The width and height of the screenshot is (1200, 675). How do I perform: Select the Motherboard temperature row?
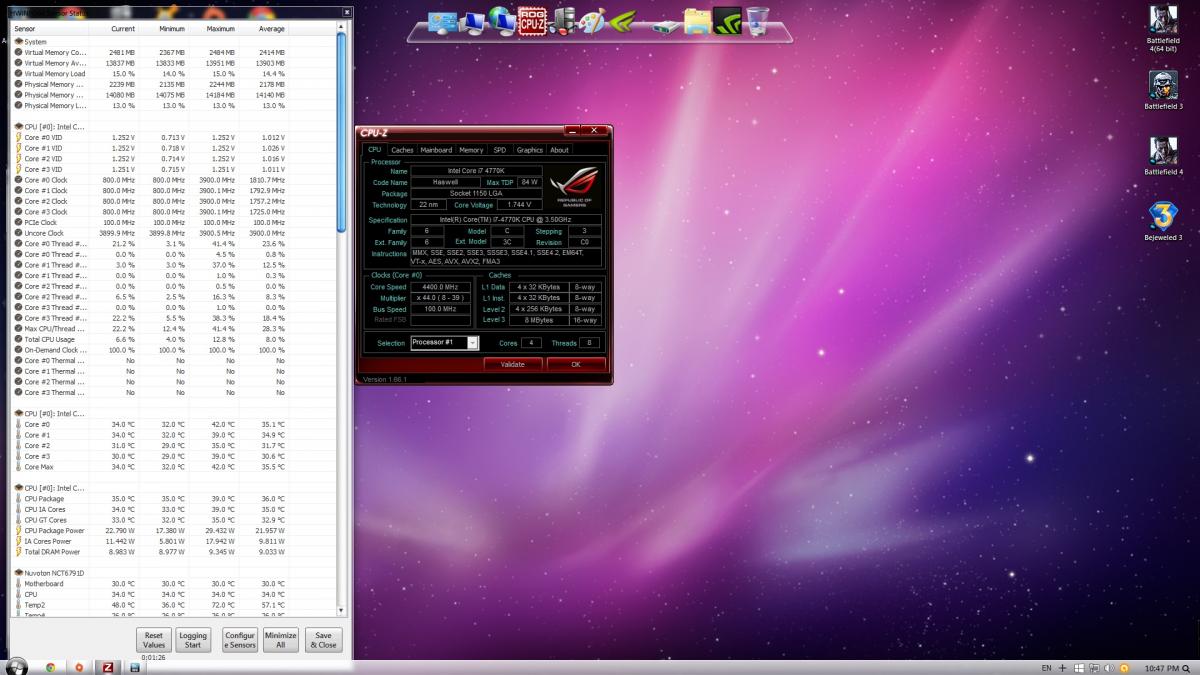point(175,584)
